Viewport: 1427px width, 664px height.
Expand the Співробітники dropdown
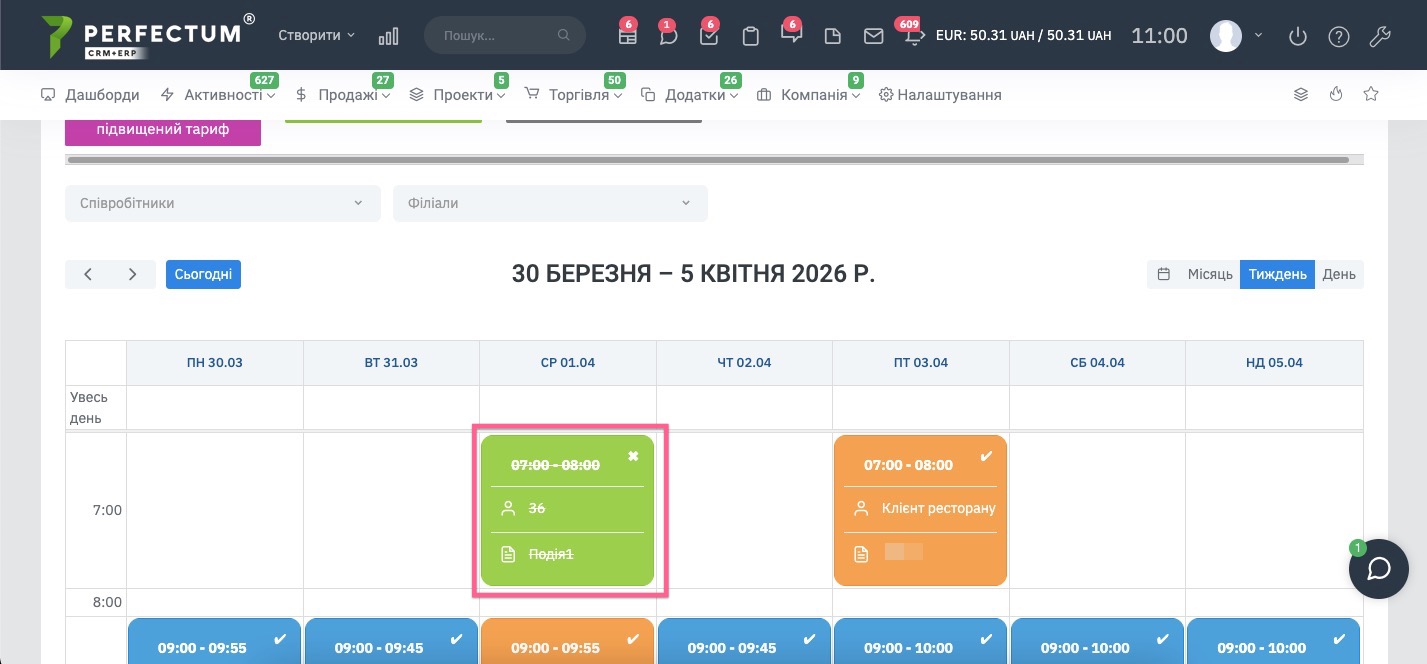(222, 203)
